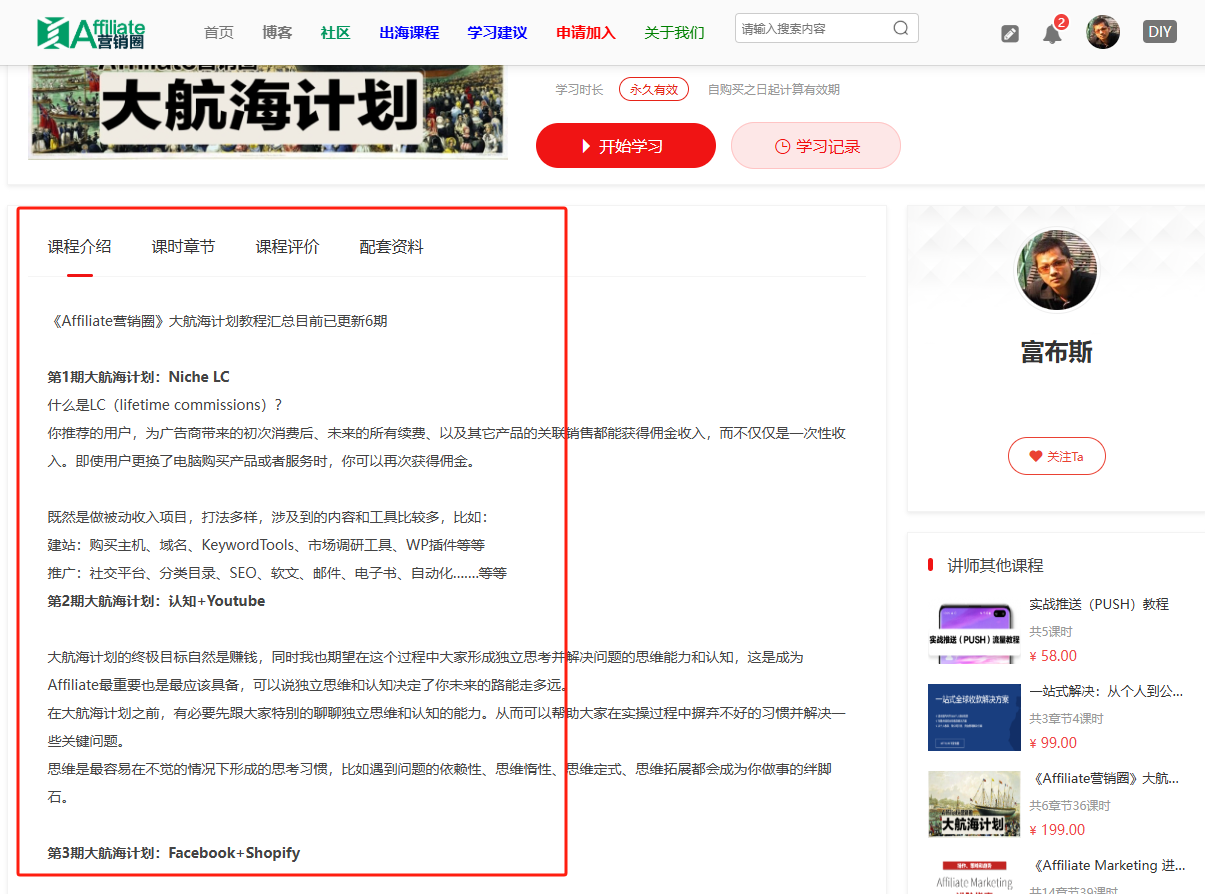Open 社区 navigation item
This screenshot has width=1205, height=894.
336,32
